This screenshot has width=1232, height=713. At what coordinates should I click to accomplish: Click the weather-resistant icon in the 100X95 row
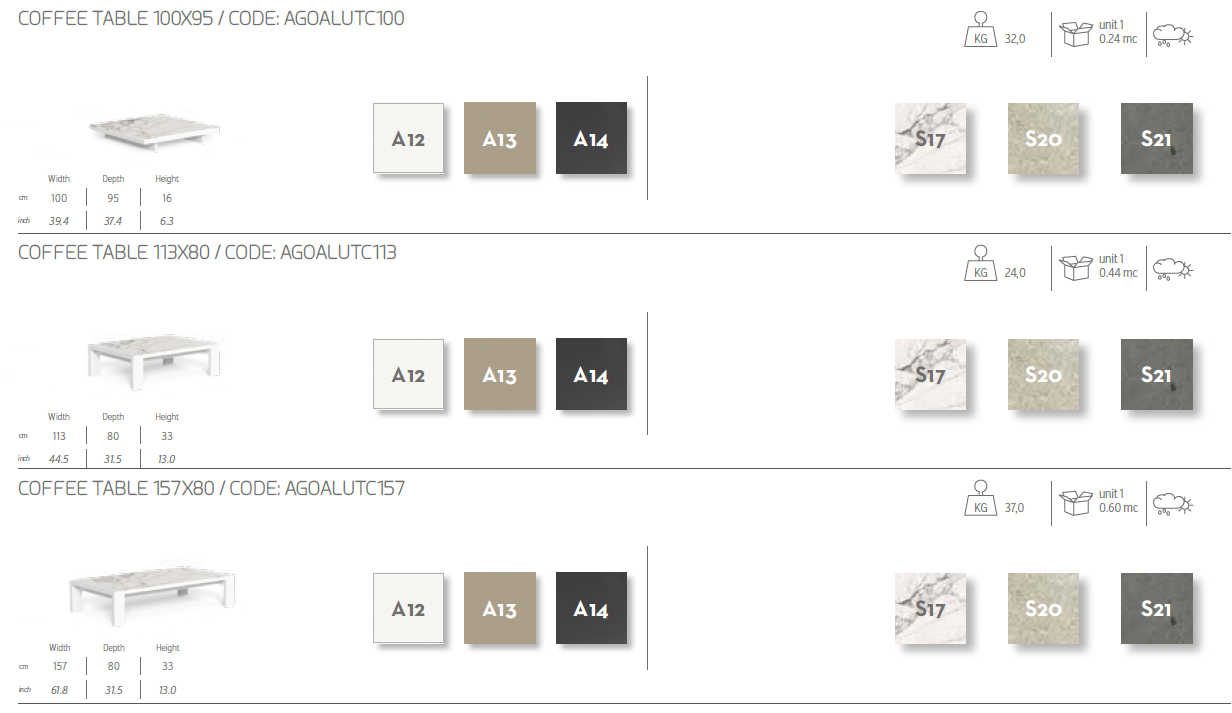point(1173,36)
